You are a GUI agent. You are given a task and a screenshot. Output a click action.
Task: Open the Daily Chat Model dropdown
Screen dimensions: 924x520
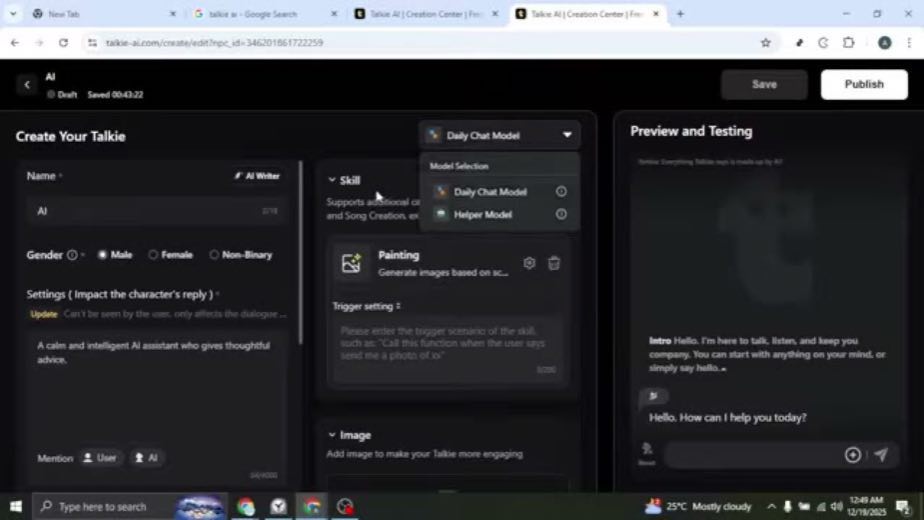click(x=500, y=136)
